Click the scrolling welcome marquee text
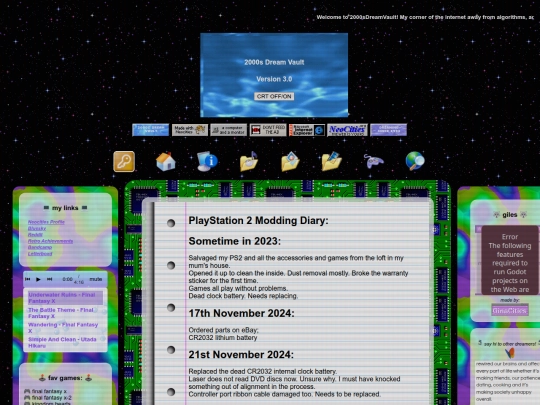Image resolution: width=540 pixels, height=405 pixels. 425,17
